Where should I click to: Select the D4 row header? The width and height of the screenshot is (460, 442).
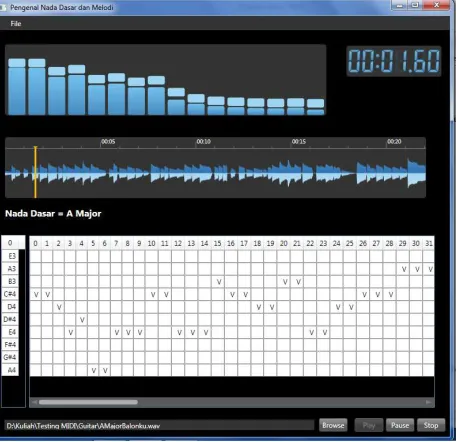[x=10, y=307]
